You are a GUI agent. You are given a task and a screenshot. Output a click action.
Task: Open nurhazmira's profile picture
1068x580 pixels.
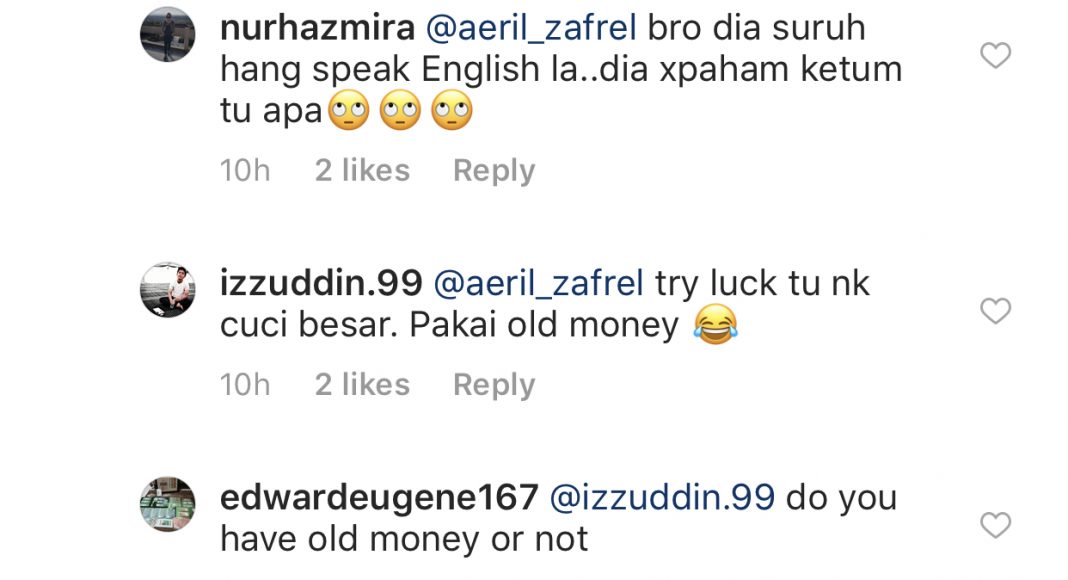(x=168, y=34)
